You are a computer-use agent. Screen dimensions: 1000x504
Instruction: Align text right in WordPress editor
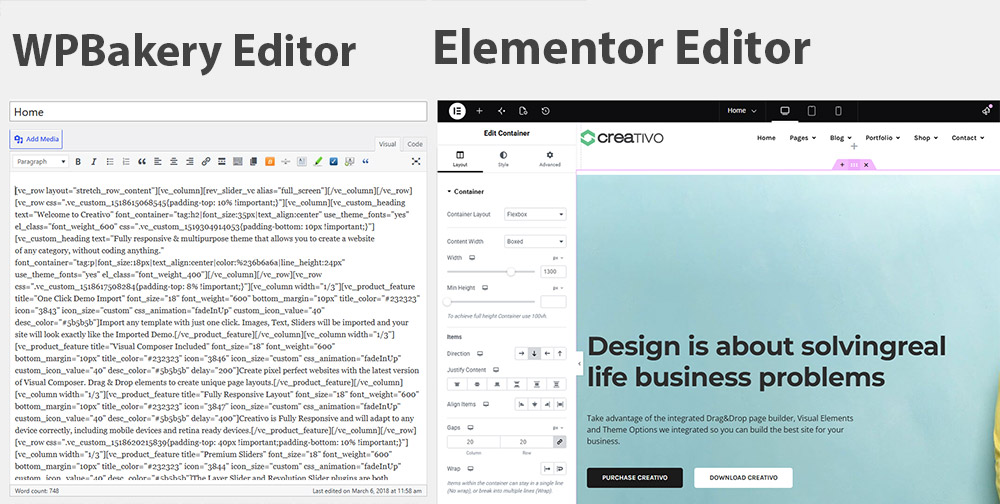(x=189, y=162)
